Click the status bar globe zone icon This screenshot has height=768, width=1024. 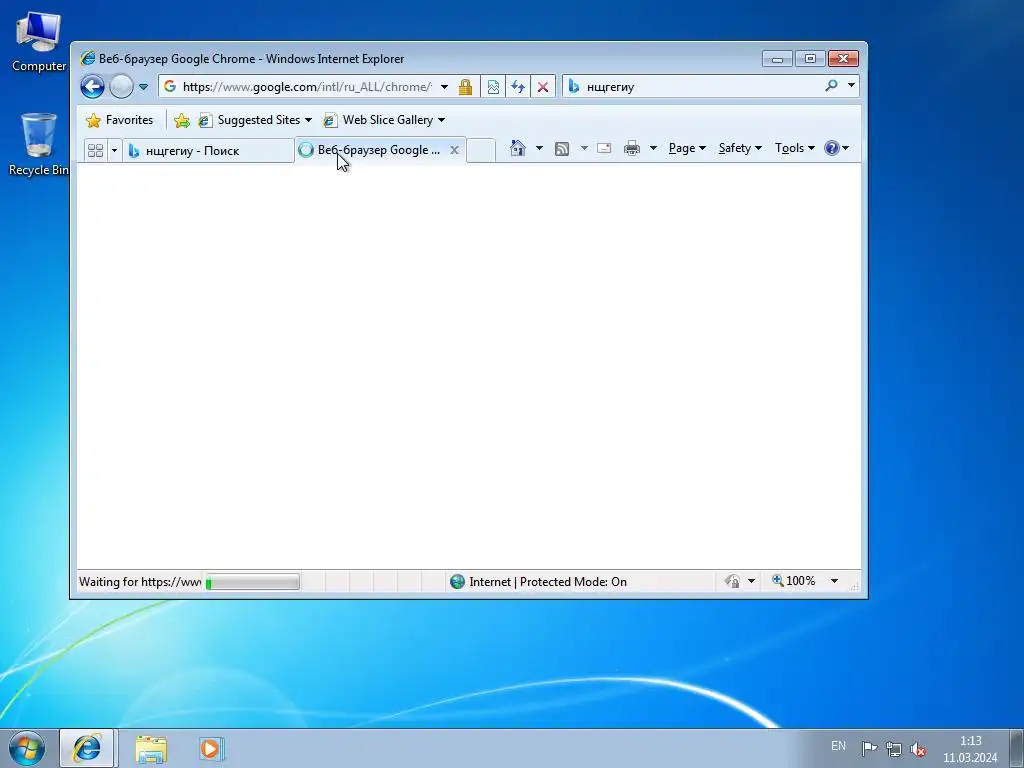[457, 581]
